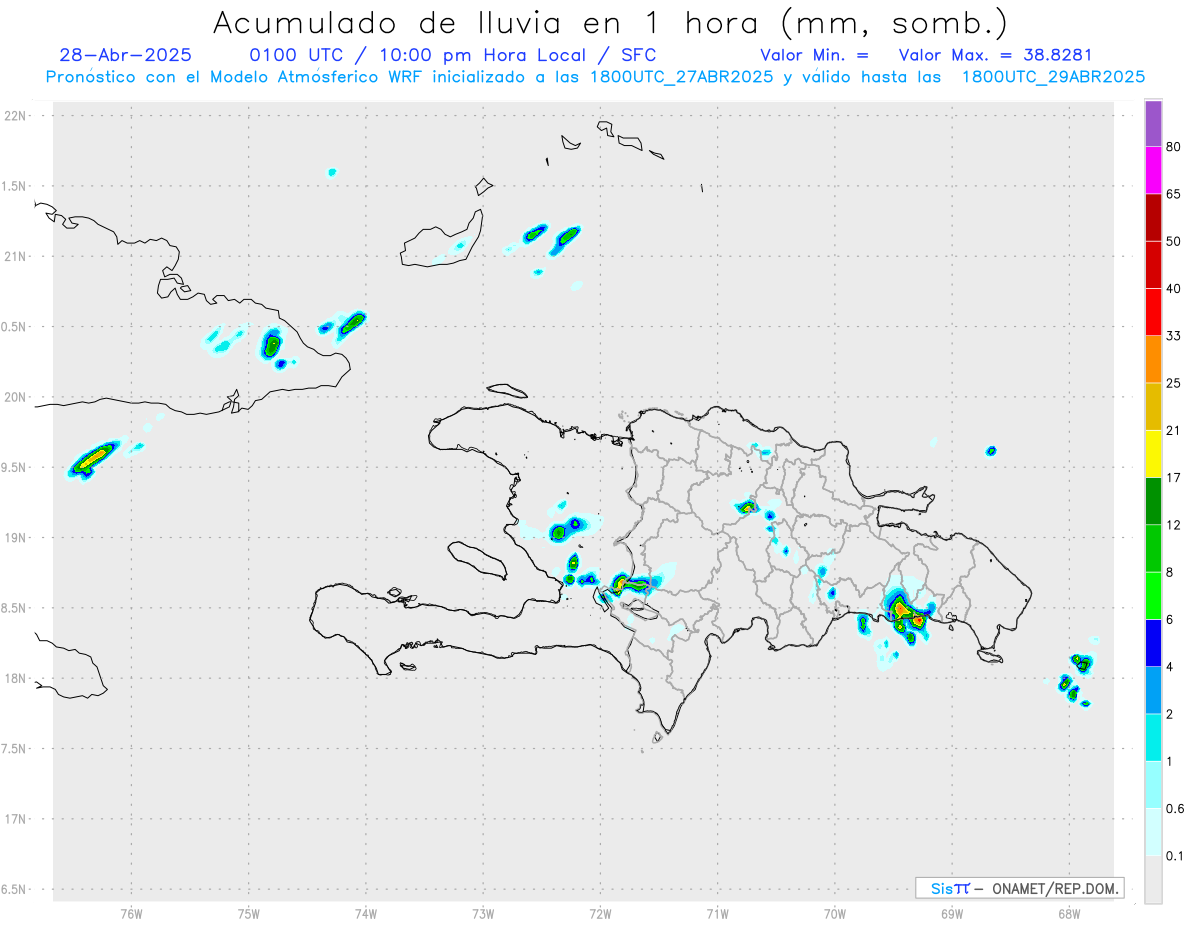Click the '18N' latitude label

point(17,678)
